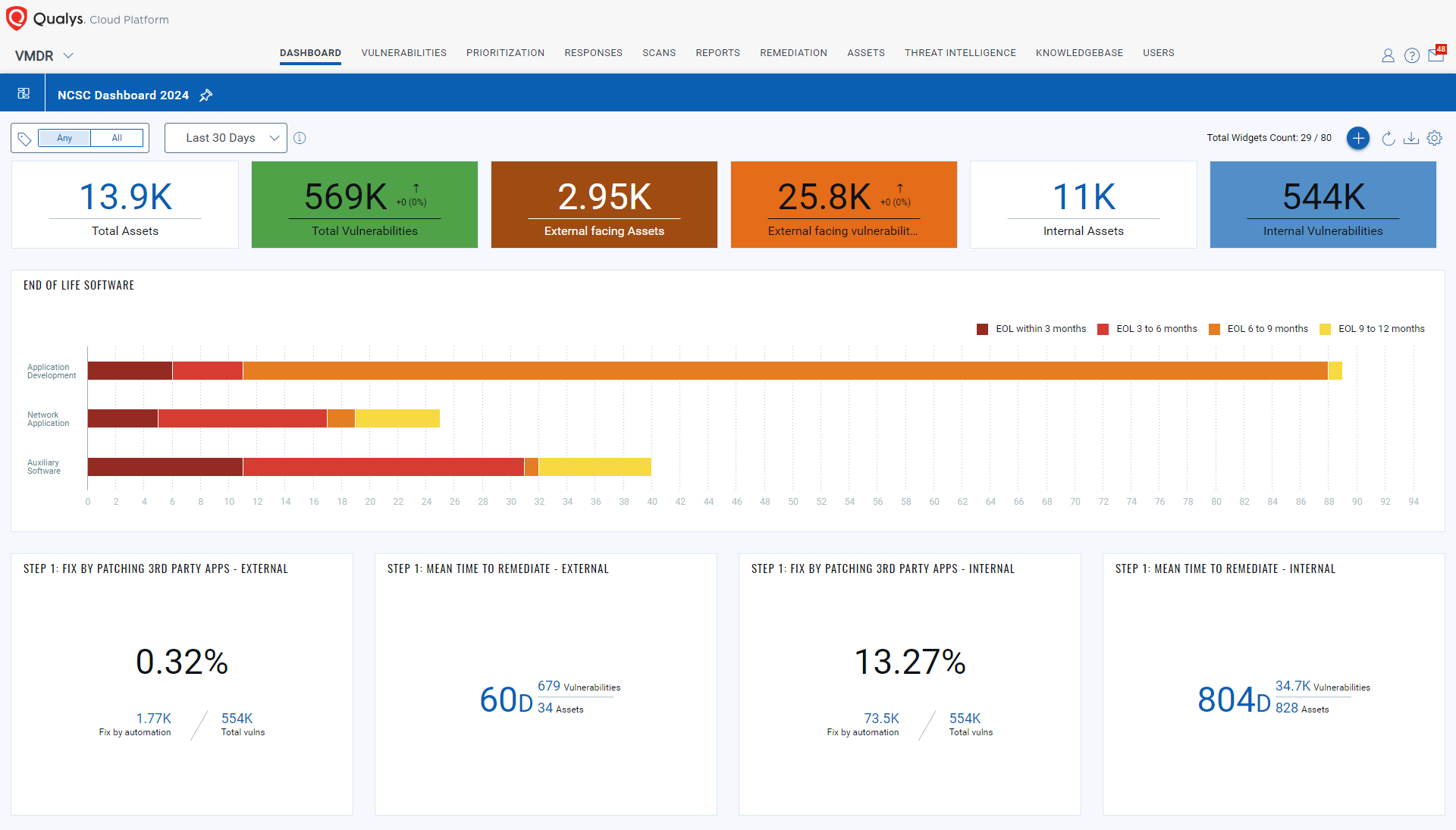Pin the NCSC Dashboard 2024

click(x=206, y=96)
